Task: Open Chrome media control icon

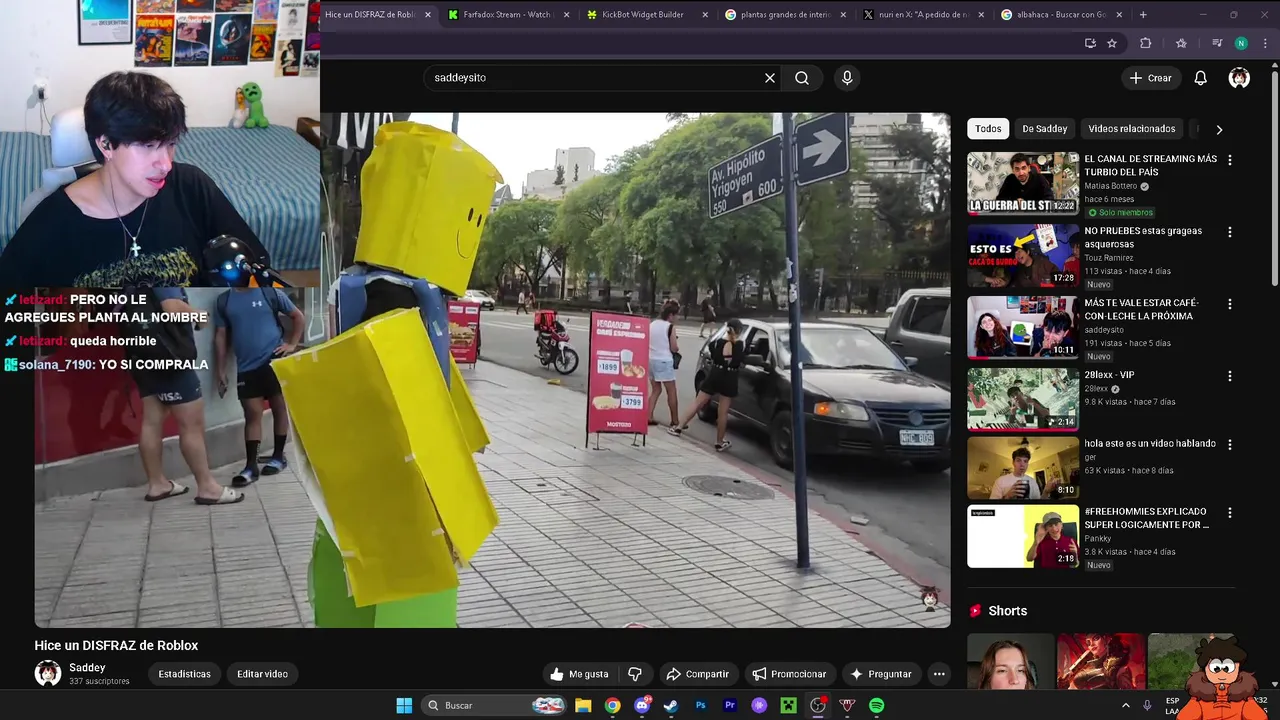Action: [1217, 43]
